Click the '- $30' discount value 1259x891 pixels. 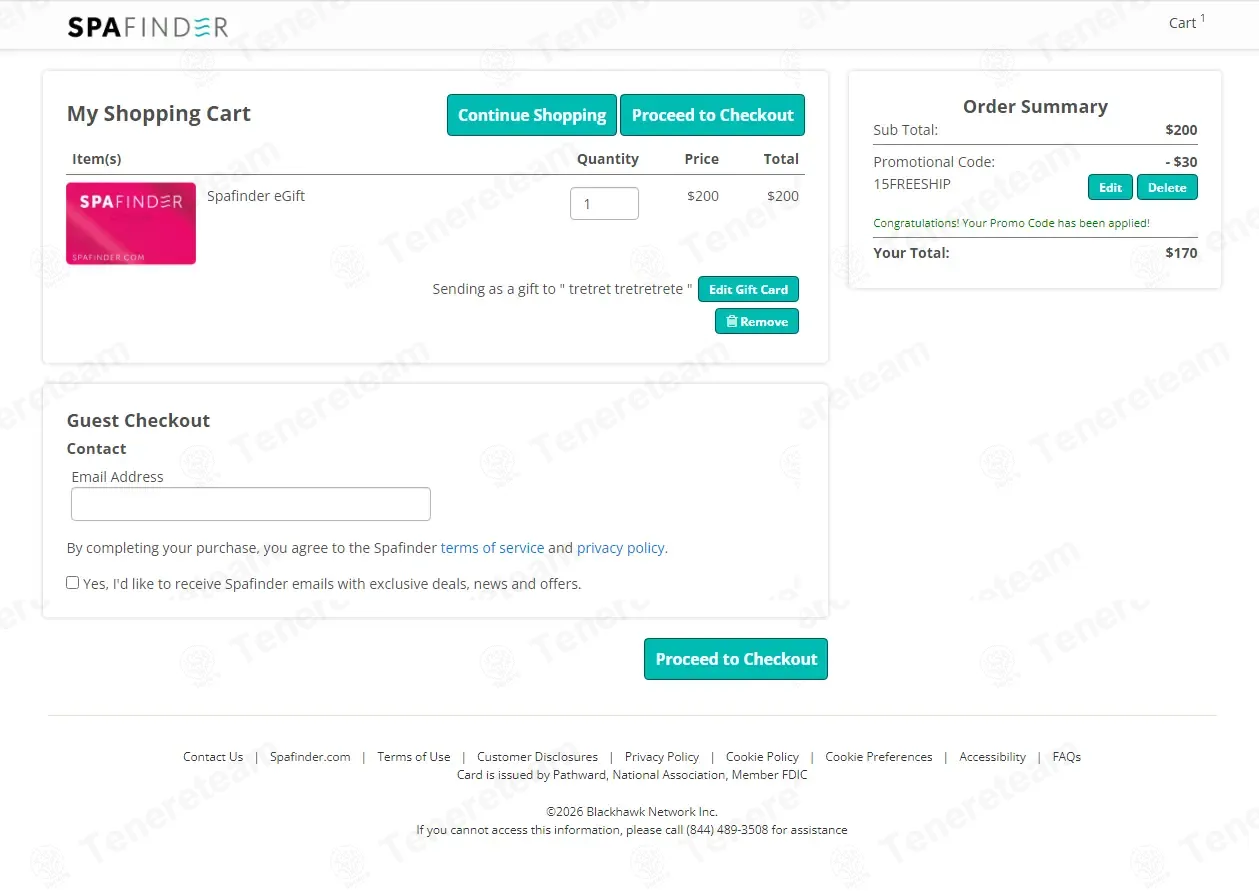tap(1181, 162)
